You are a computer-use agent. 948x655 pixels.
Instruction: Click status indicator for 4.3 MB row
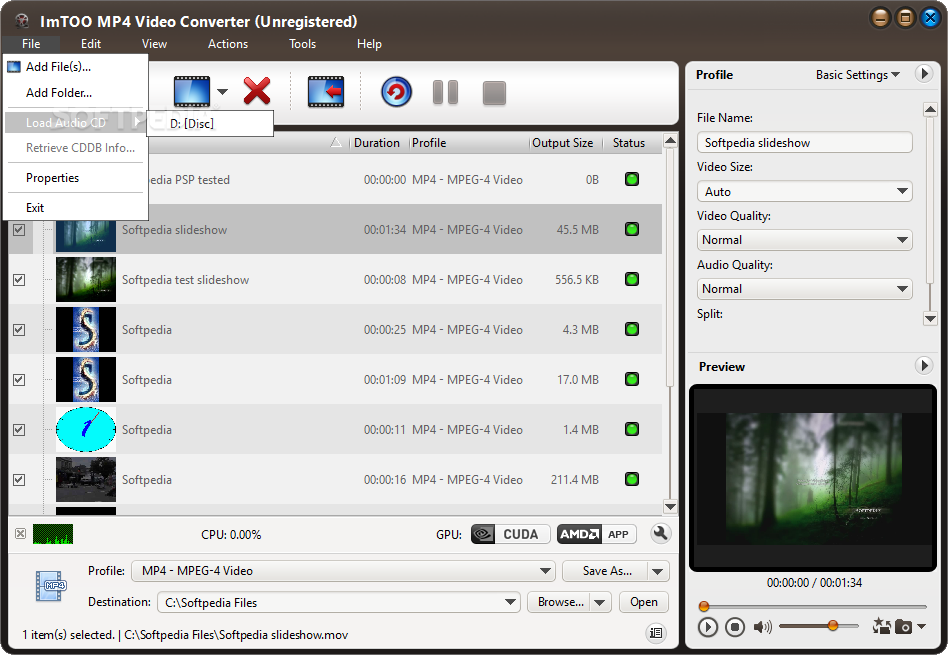[632, 329]
